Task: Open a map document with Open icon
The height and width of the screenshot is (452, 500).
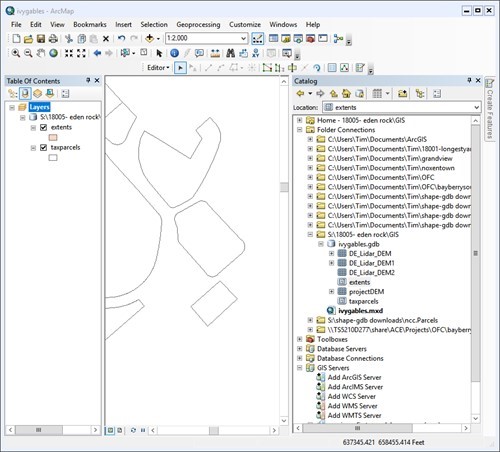Action: tap(29, 39)
